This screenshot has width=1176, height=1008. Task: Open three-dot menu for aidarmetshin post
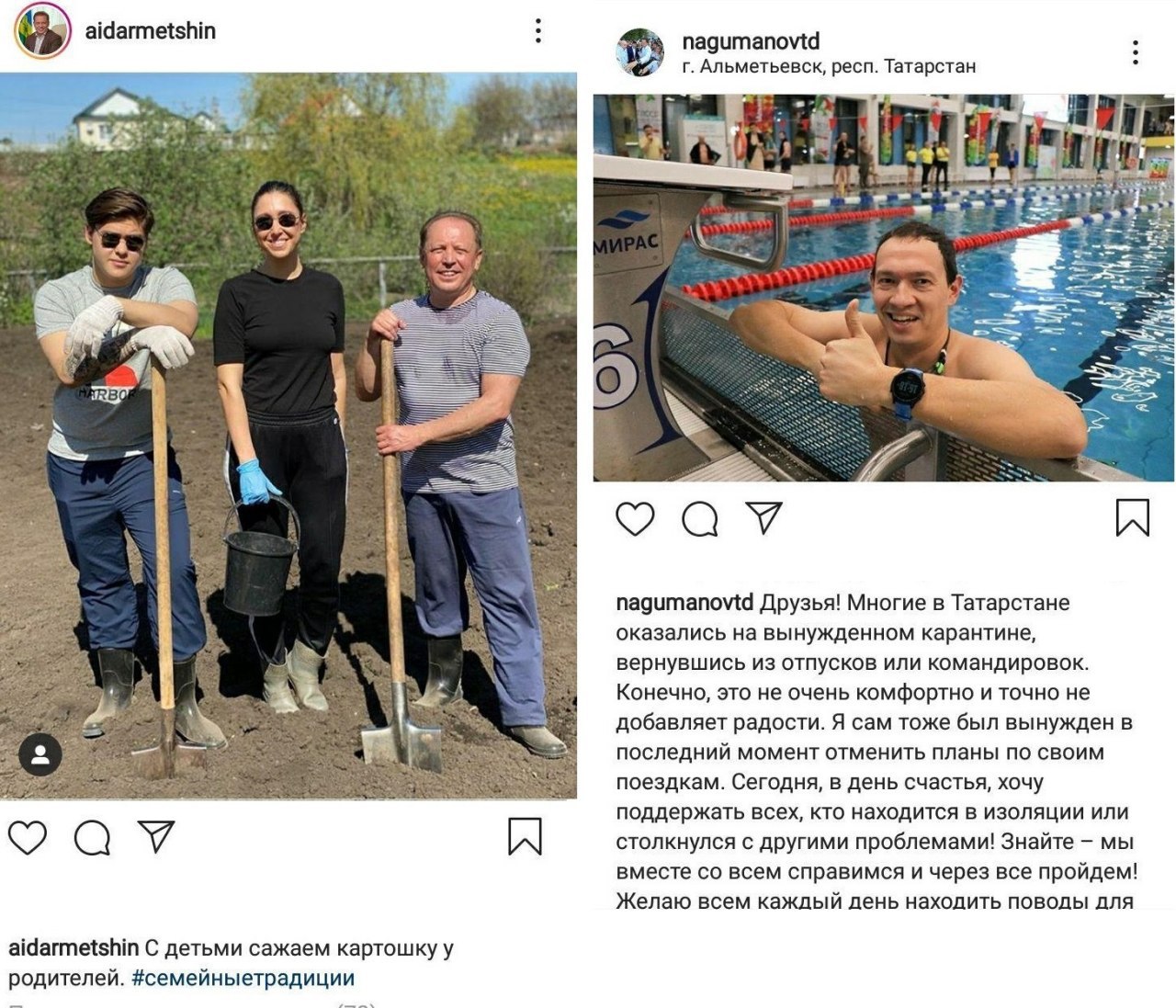538,31
